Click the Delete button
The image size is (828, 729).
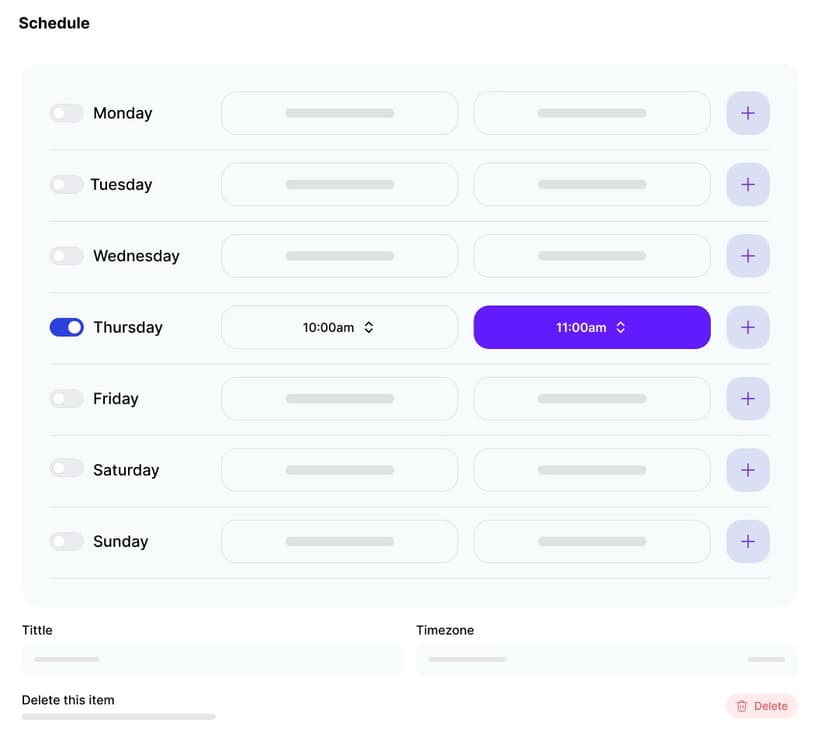[x=761, y=706]
